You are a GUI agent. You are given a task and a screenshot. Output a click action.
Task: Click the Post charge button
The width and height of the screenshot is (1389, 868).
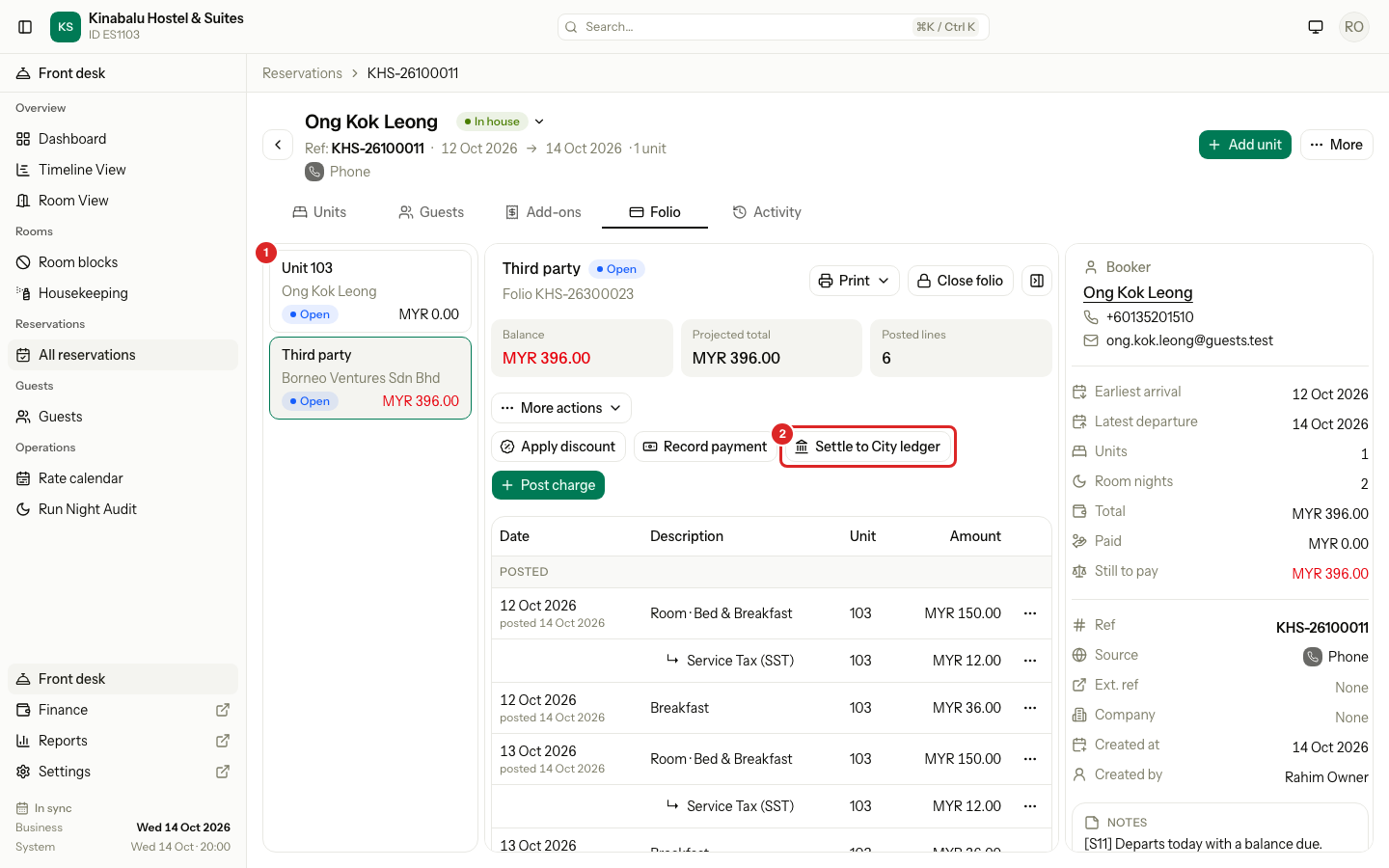pyautogui.click(x=548, y=485)
